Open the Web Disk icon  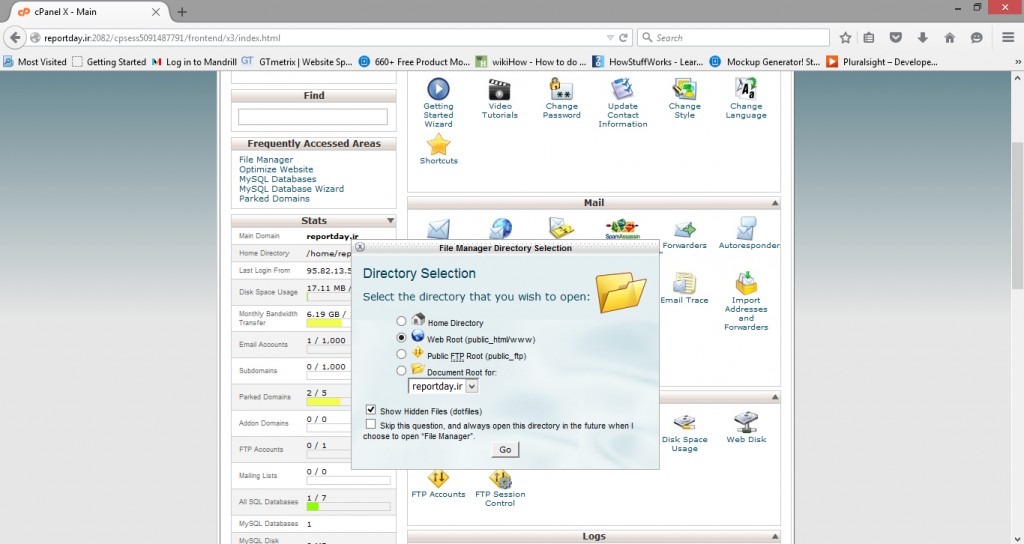(746, 422)
